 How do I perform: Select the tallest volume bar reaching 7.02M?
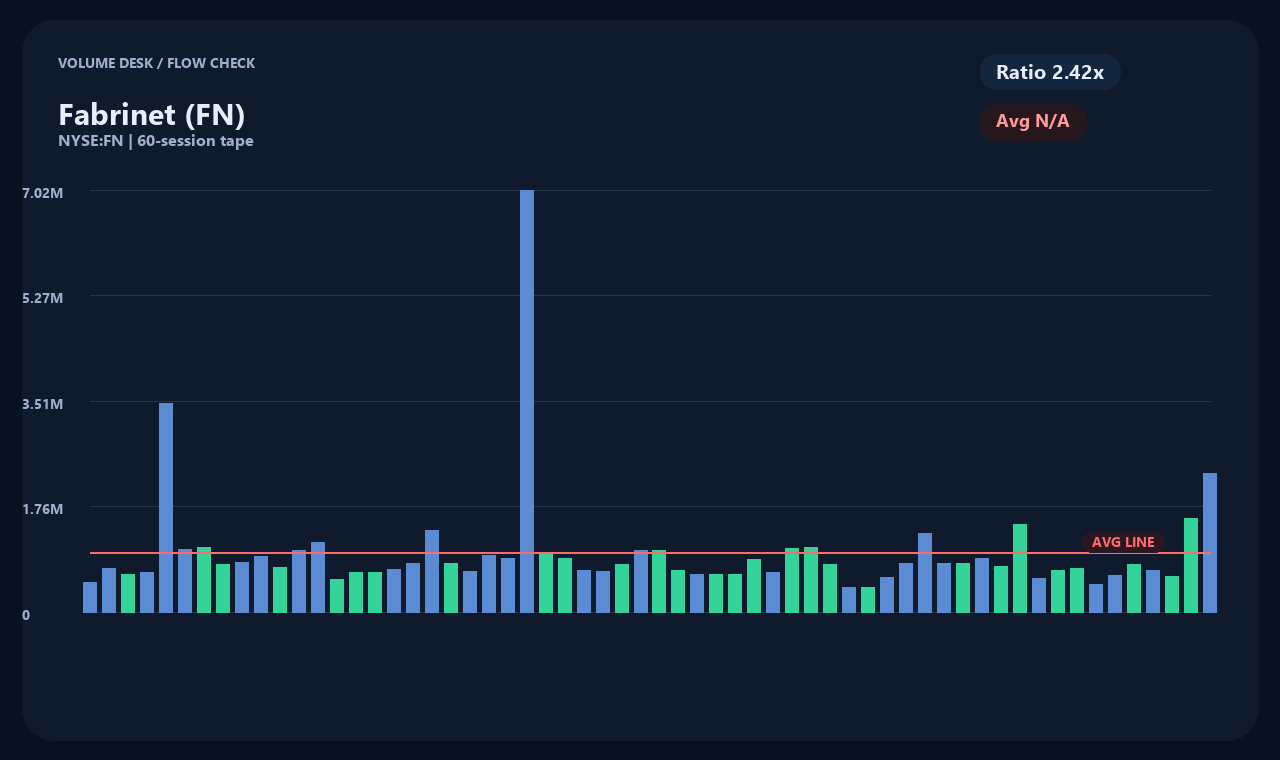(527, 401)
